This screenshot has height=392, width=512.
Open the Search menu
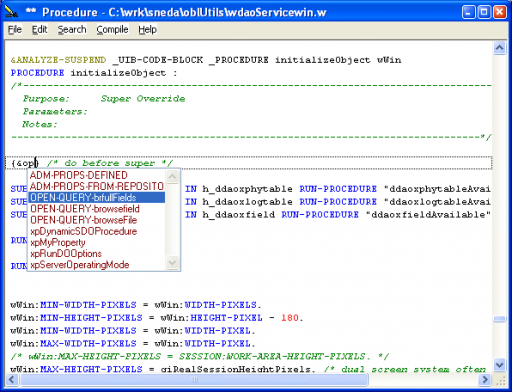pos(72,30)
